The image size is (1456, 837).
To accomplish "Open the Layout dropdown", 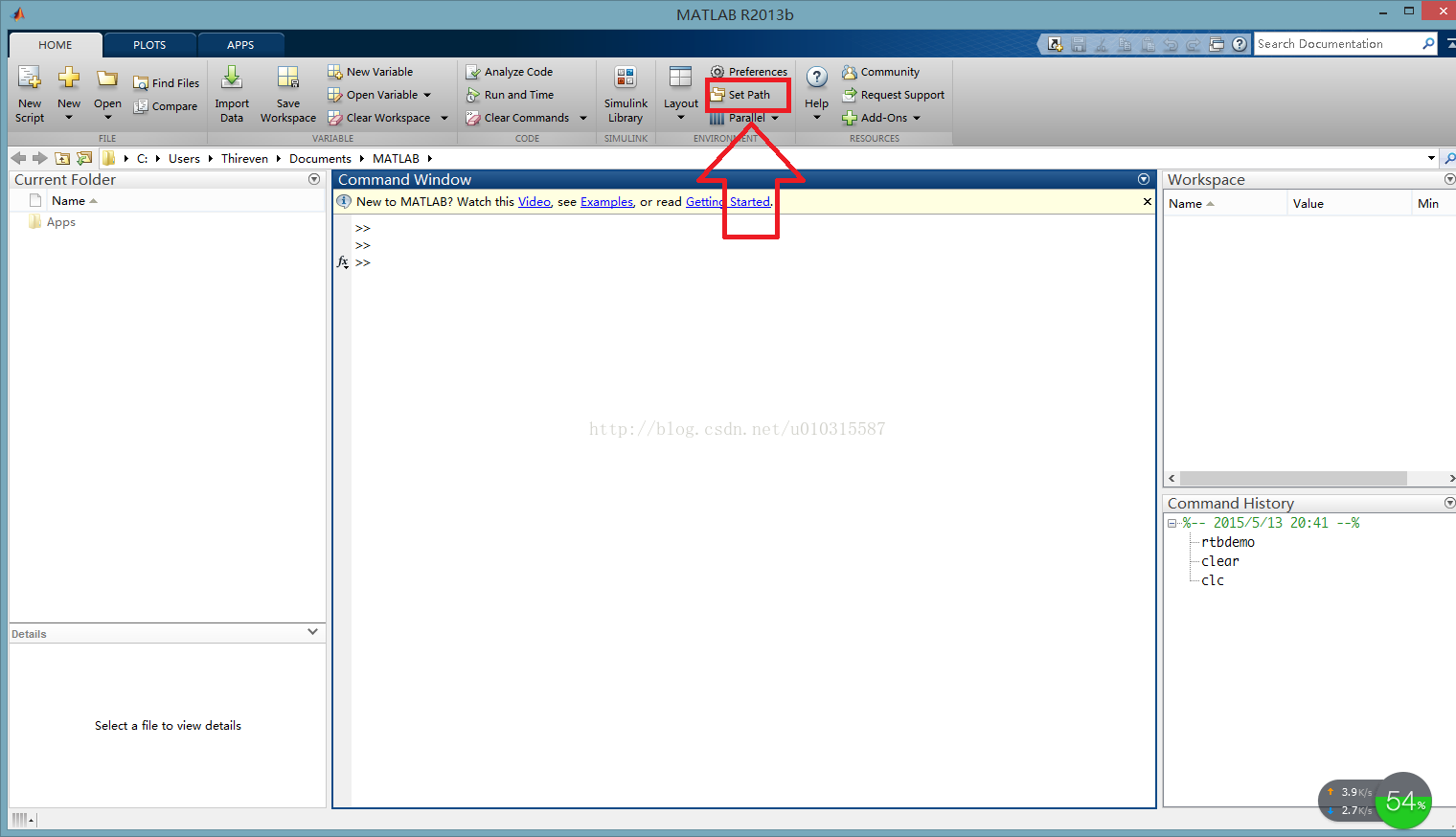I will (x=681, y=94).
